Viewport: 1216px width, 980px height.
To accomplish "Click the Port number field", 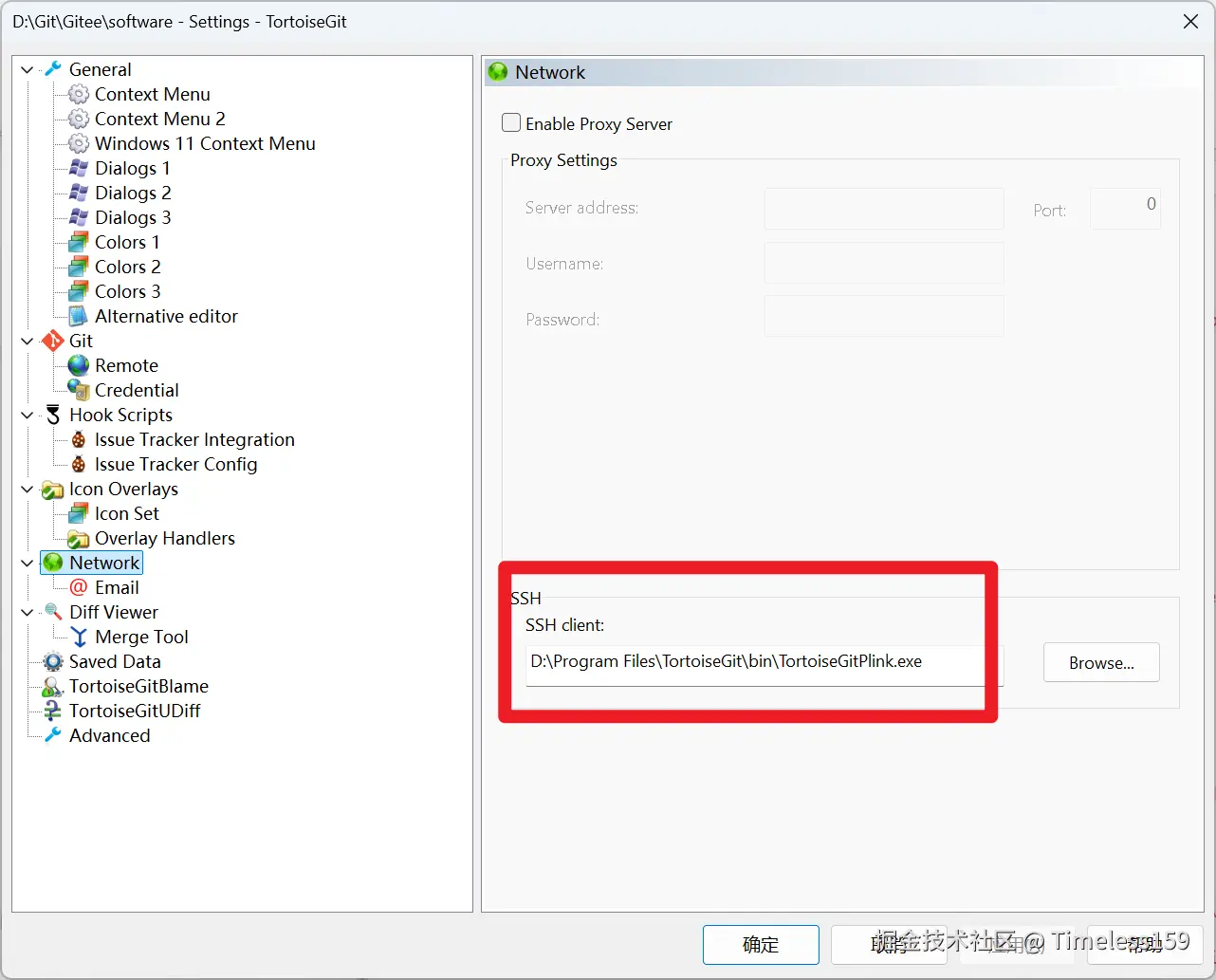I will coord(1126,208).
